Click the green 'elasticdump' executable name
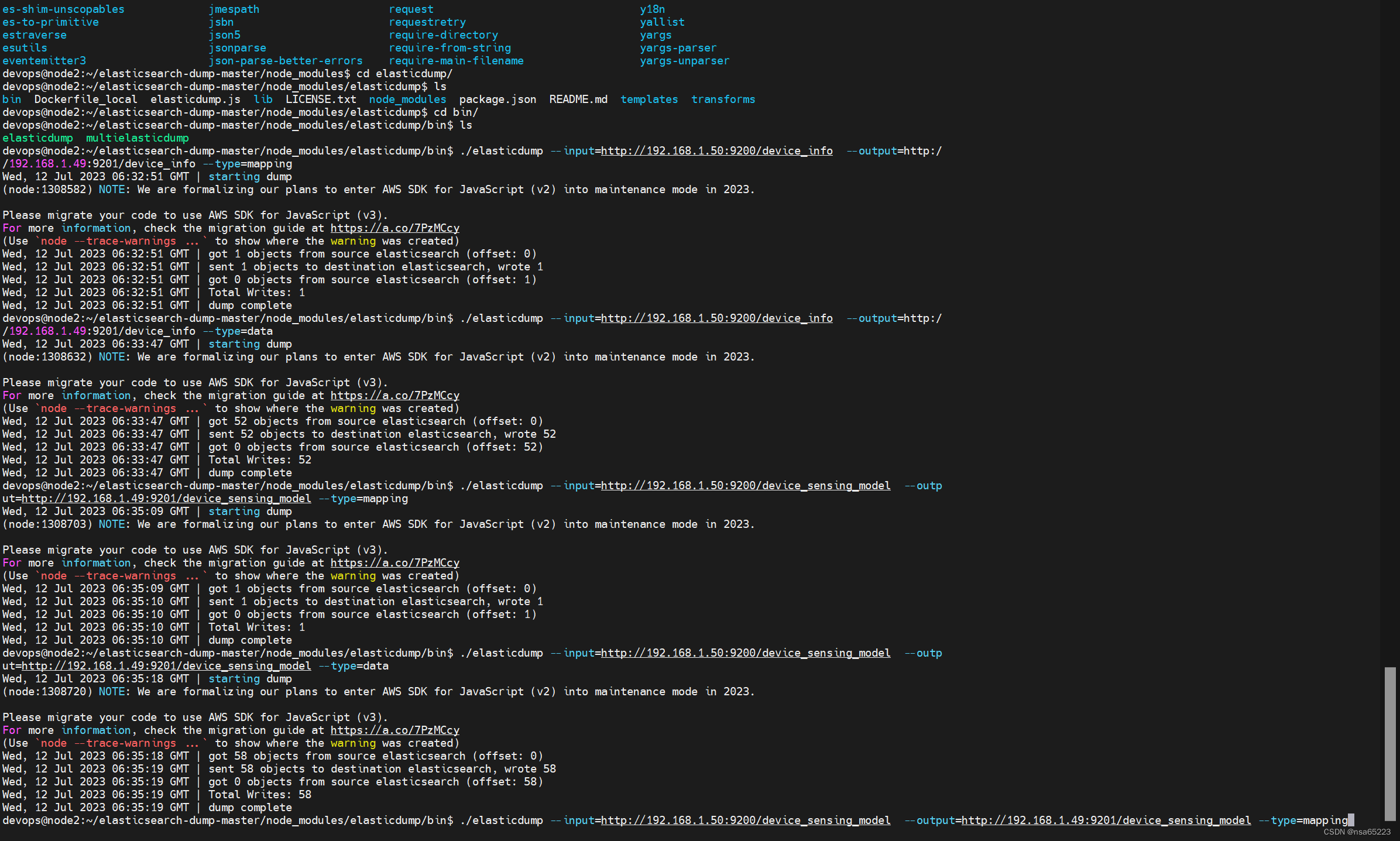Image resolution: width=1400 pixels, height=841 pixels. 37,138
